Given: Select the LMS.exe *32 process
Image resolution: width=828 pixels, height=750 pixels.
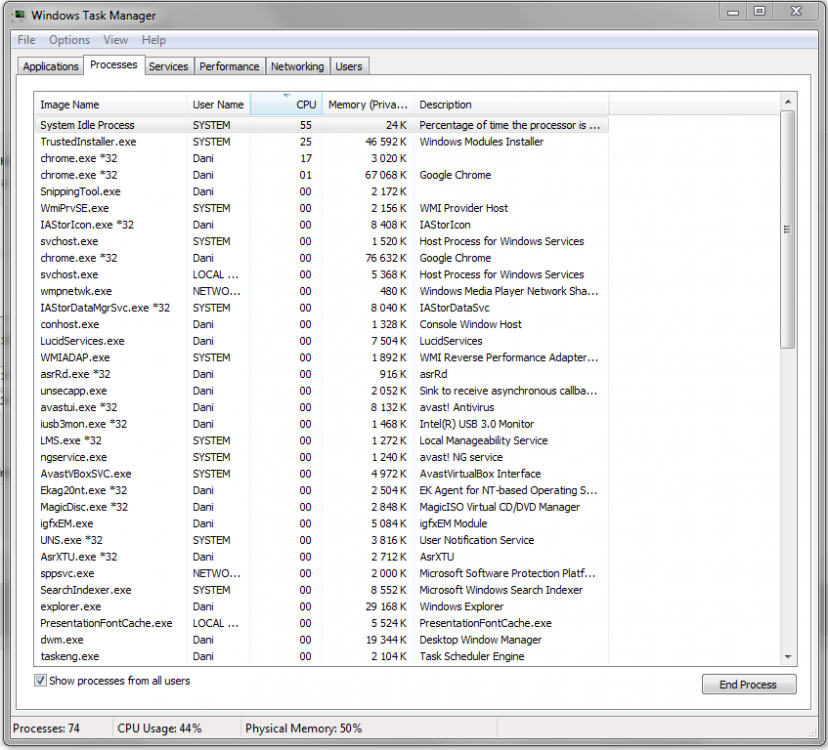Looking at the screenshot, I should pyautogui.click(x=321, y=440).
